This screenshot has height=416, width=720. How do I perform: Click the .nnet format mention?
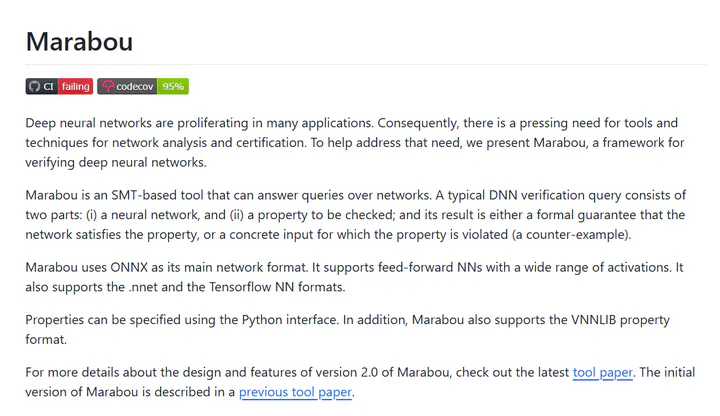pos(143,287)
